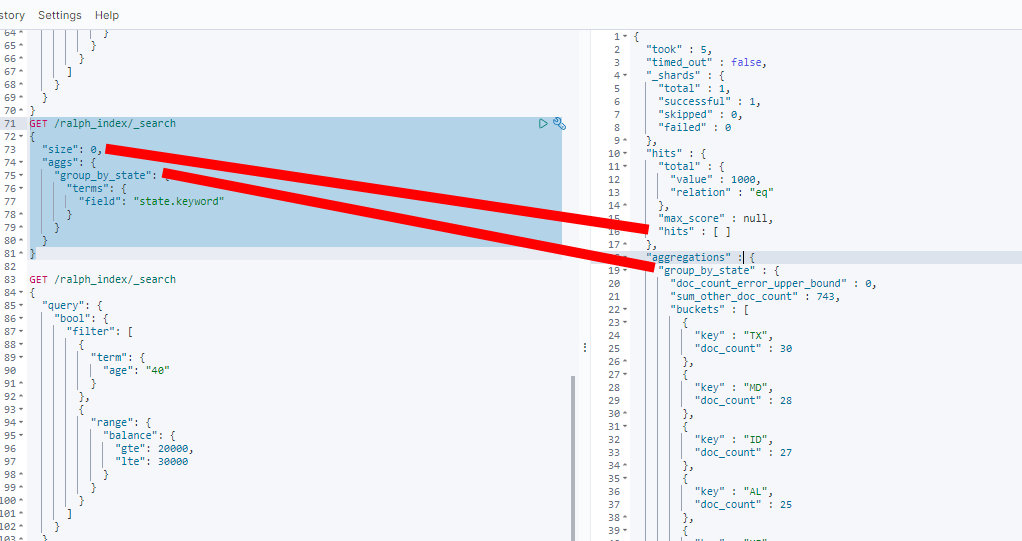Fold the MD bucket at output line 27
The height and width of the screenshot is (541, 1022).
625,375
